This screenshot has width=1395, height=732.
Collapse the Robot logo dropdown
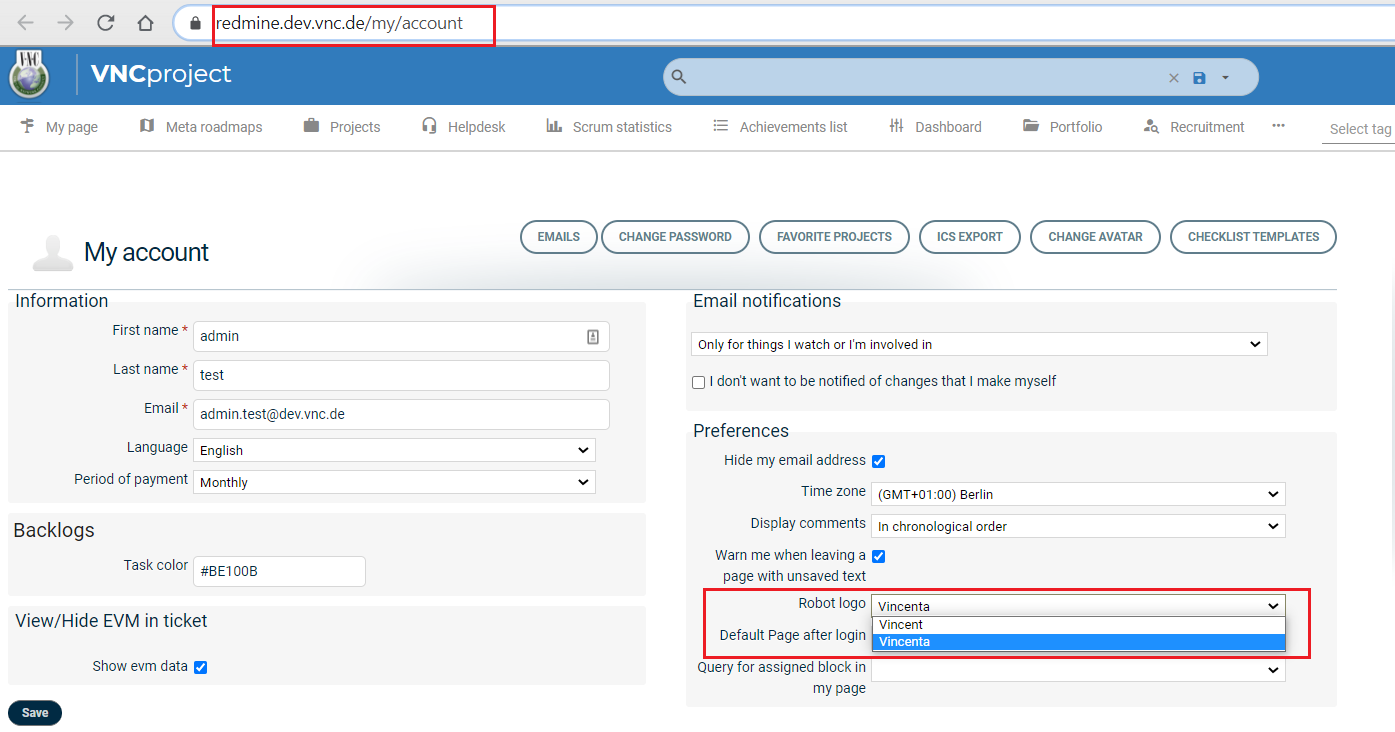tap(1078, 605)
